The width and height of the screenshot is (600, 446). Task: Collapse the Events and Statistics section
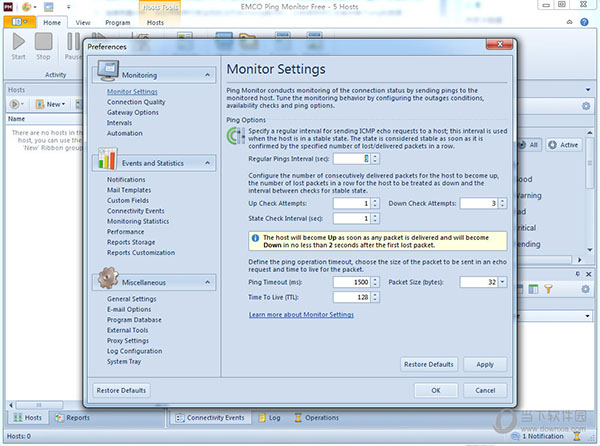(x=207, y=163)
